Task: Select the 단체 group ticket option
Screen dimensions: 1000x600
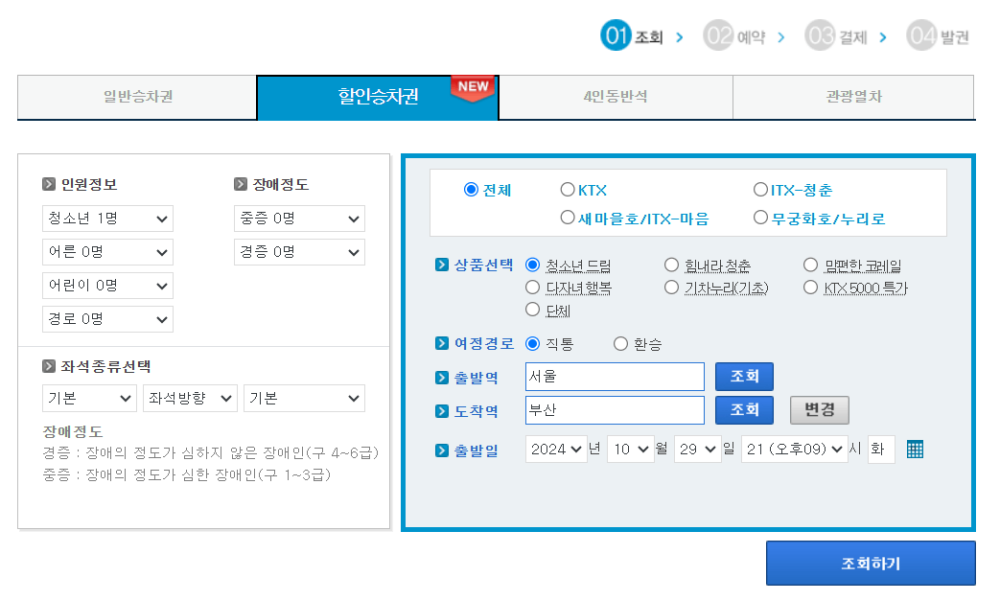Action: (x=533, y=310)
